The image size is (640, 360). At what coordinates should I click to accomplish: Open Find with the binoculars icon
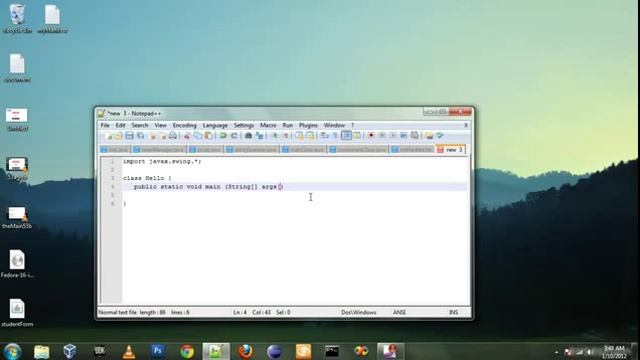pos(248,136)
